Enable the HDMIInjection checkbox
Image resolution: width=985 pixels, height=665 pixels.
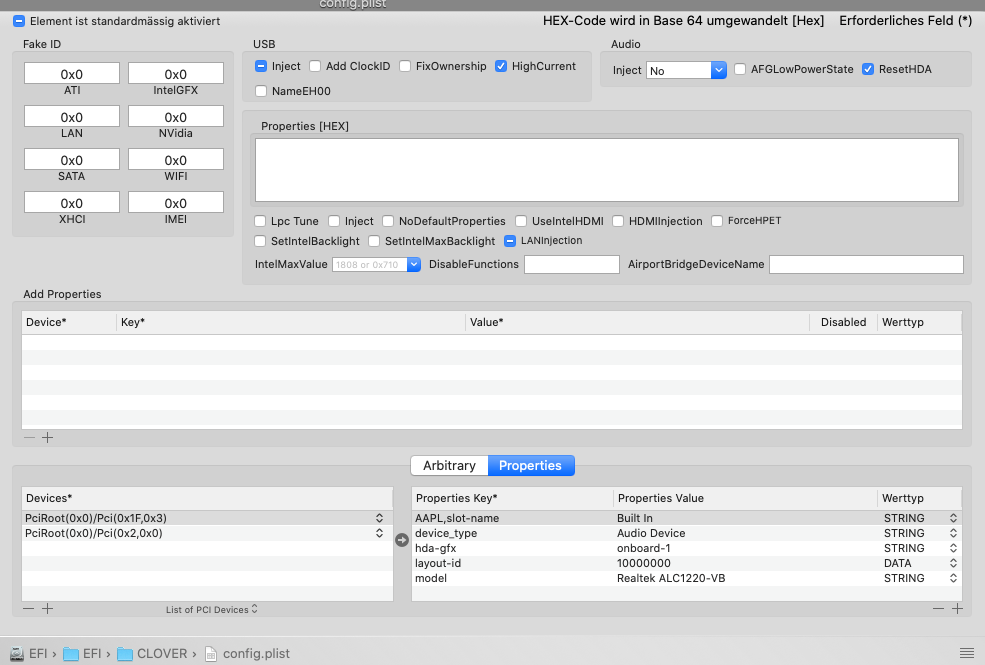618,221
